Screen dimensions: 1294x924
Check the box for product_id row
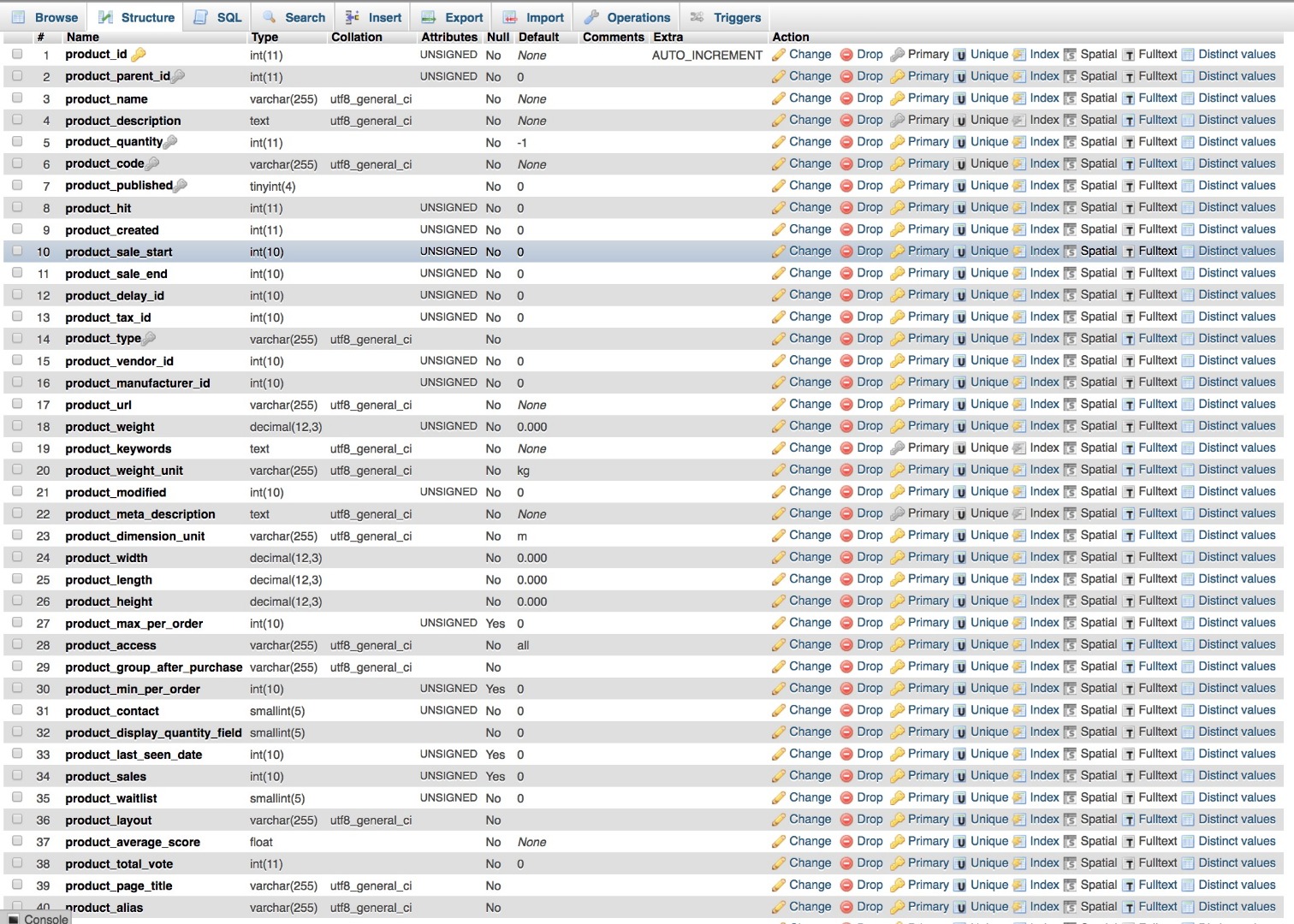(17, 54)
